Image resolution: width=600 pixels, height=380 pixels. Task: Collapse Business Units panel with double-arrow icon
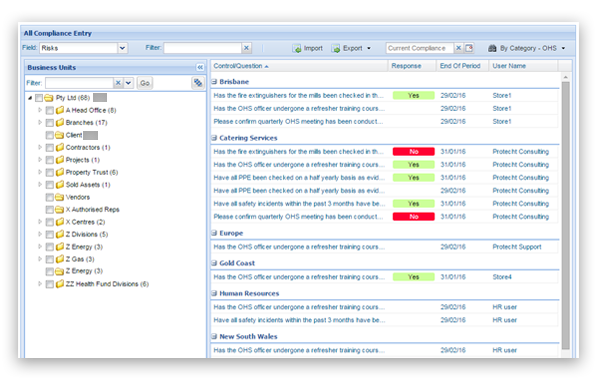point(200,67)
